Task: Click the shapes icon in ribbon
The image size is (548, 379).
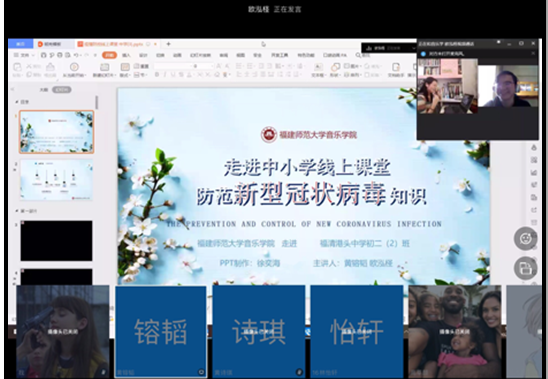Action: [x=336, y=67]
